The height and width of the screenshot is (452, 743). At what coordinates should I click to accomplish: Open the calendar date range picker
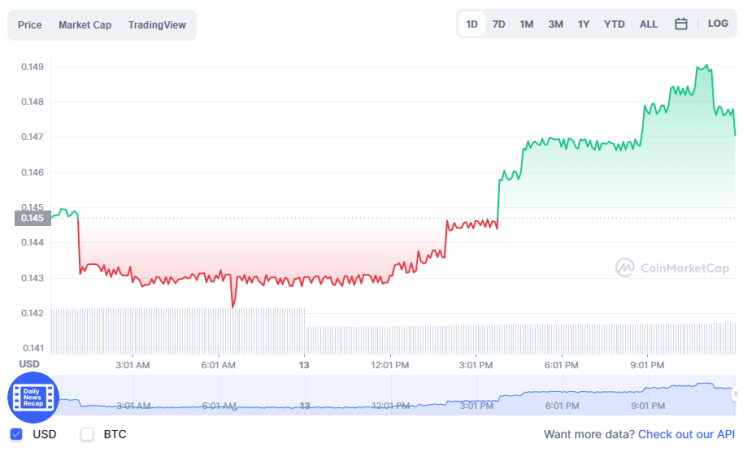[680, 24]
